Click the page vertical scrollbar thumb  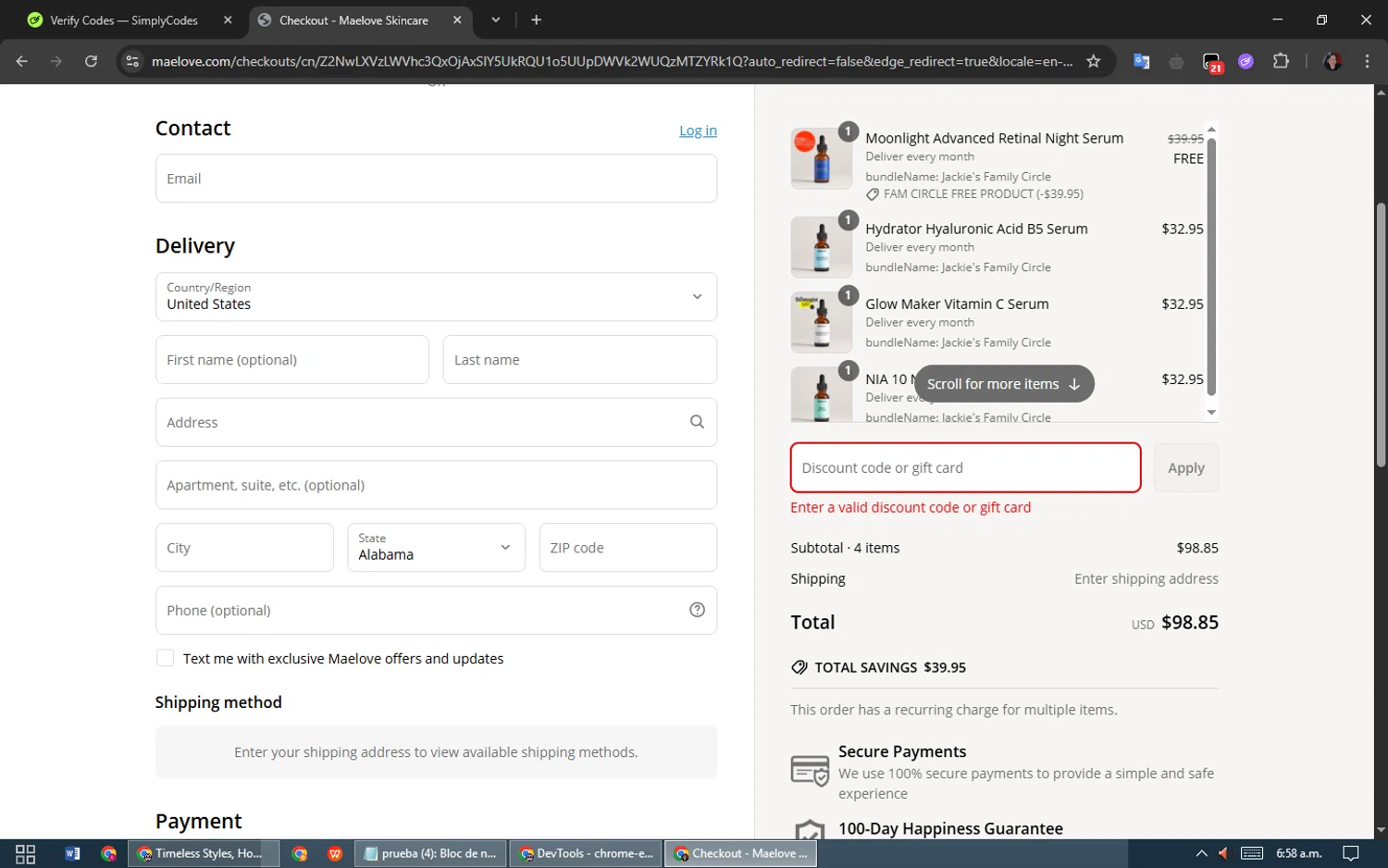(1381, 334)
